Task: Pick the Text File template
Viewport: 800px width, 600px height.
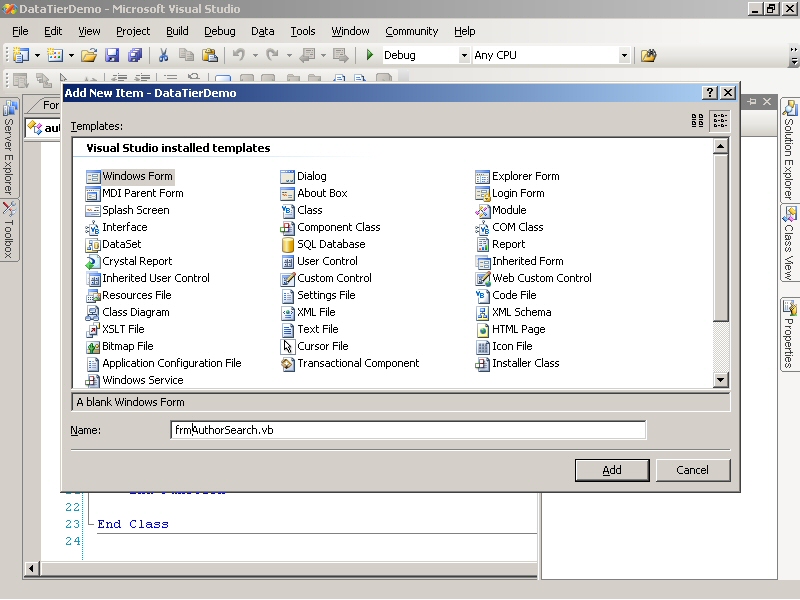Action: [x=310, y=329]
